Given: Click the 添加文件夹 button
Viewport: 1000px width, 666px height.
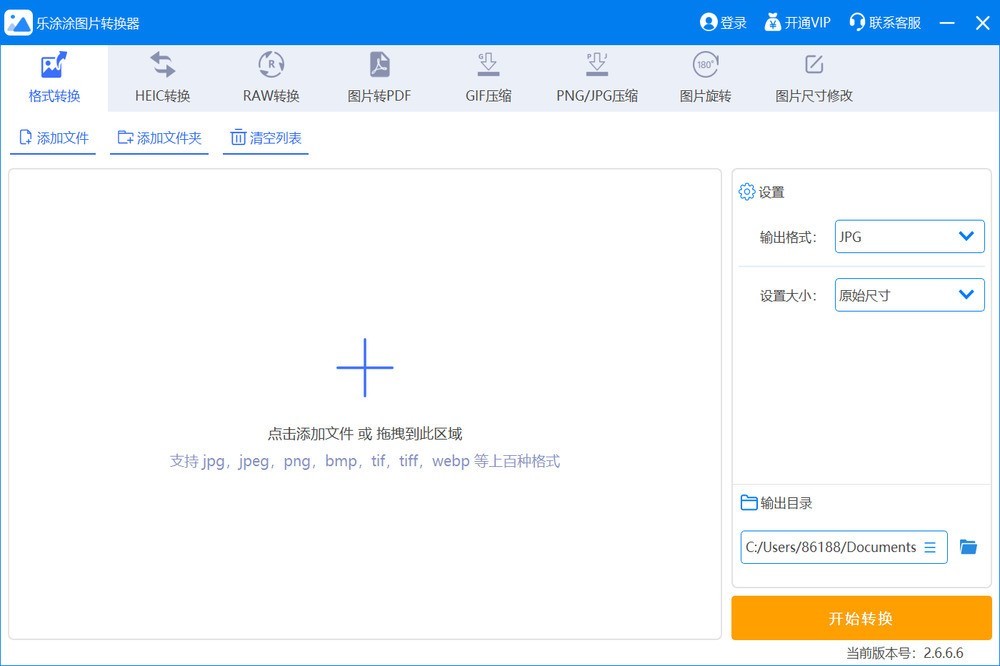Looking at the screenshot, I should coord(159,138).
